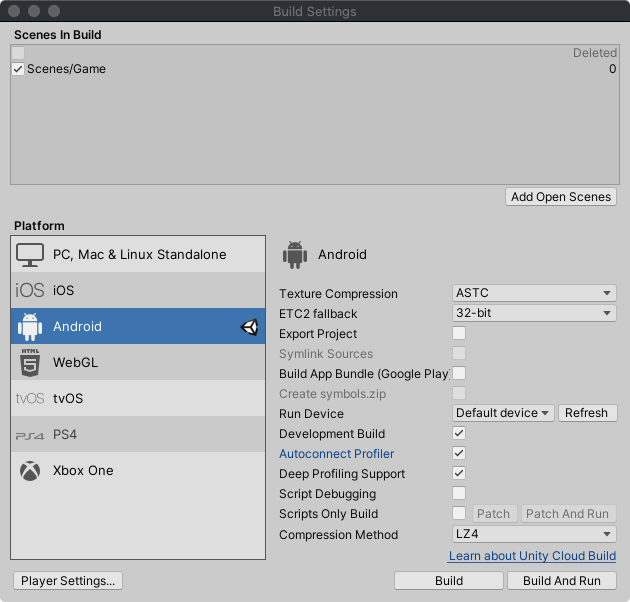Open the ETC2 fallback 32-bit dropdown
The width and height of the screenshot is (630, 602).
coord(534,313)
